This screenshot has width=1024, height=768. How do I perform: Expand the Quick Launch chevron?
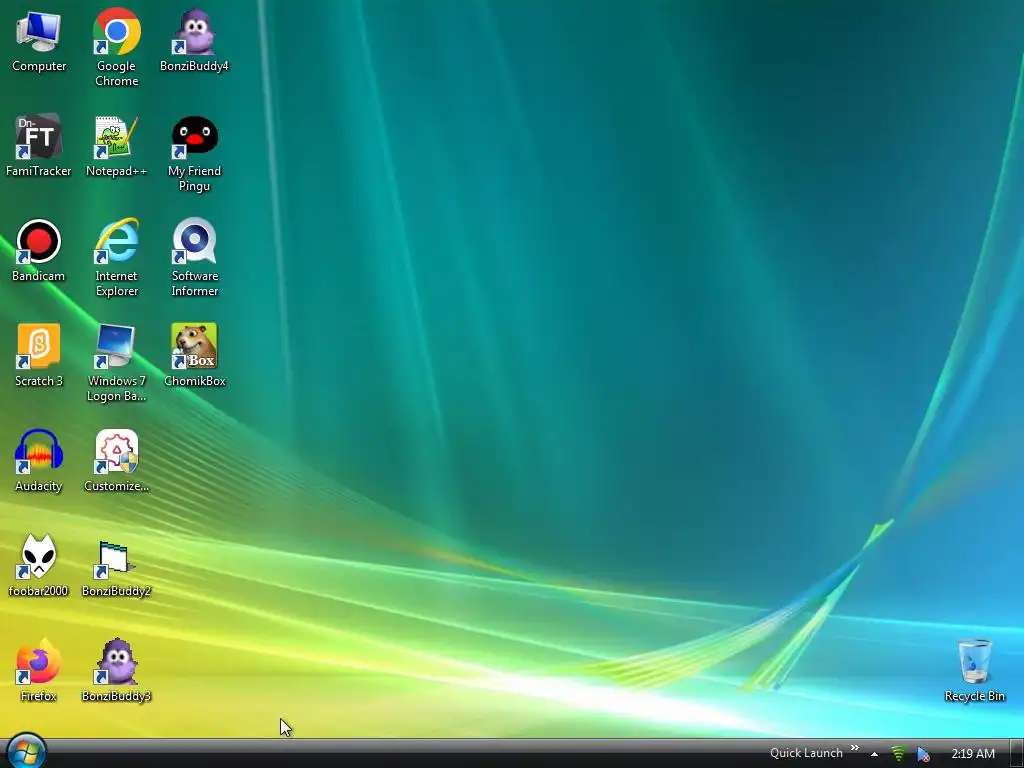pyautogui.click(x=854, y=748)
